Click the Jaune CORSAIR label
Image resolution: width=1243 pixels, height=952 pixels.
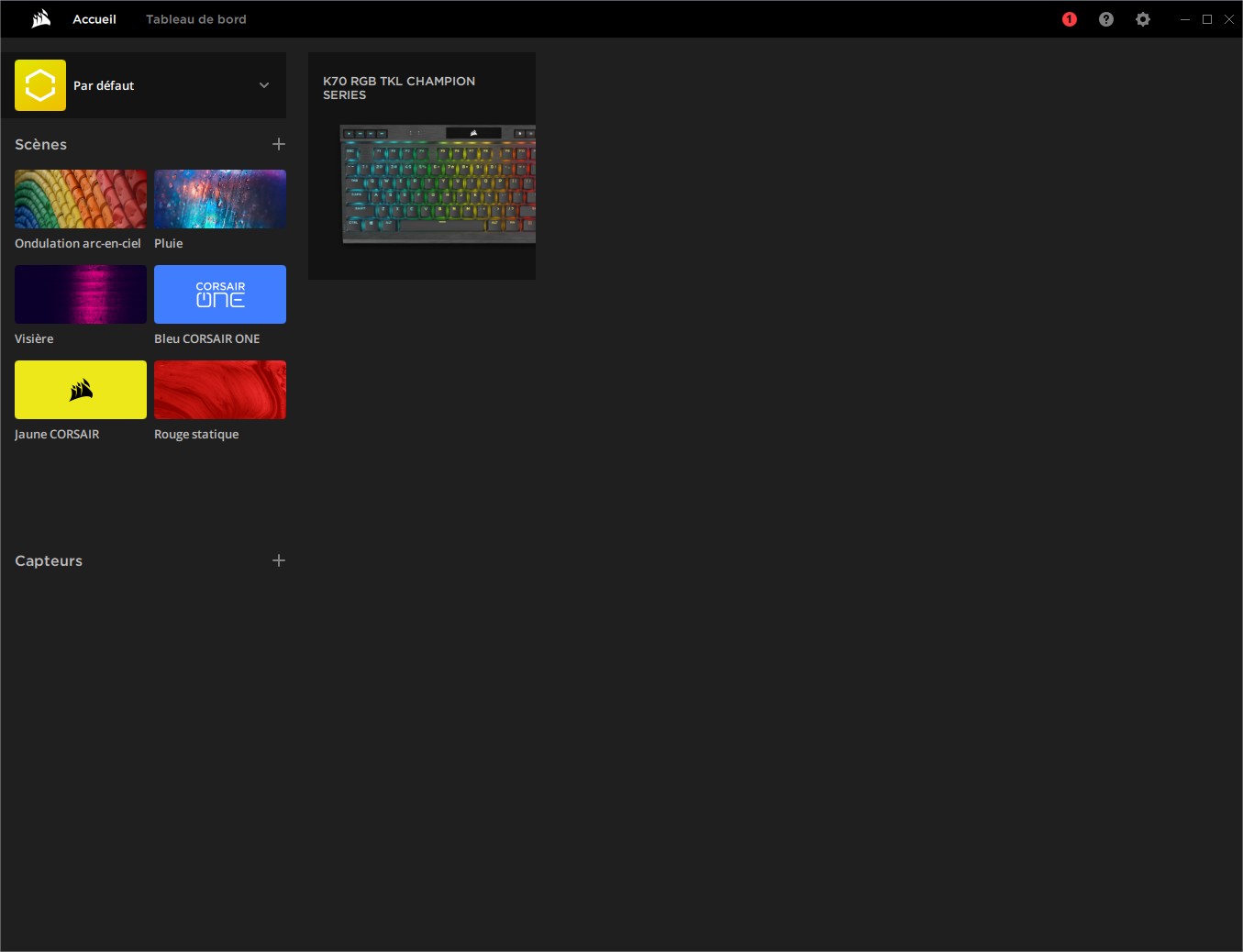(57, 434)
